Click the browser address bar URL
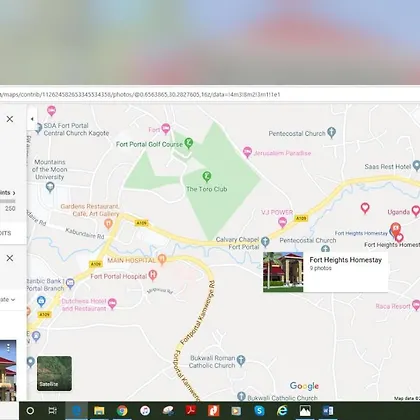 pyautogui.click(x=140, y=95)
